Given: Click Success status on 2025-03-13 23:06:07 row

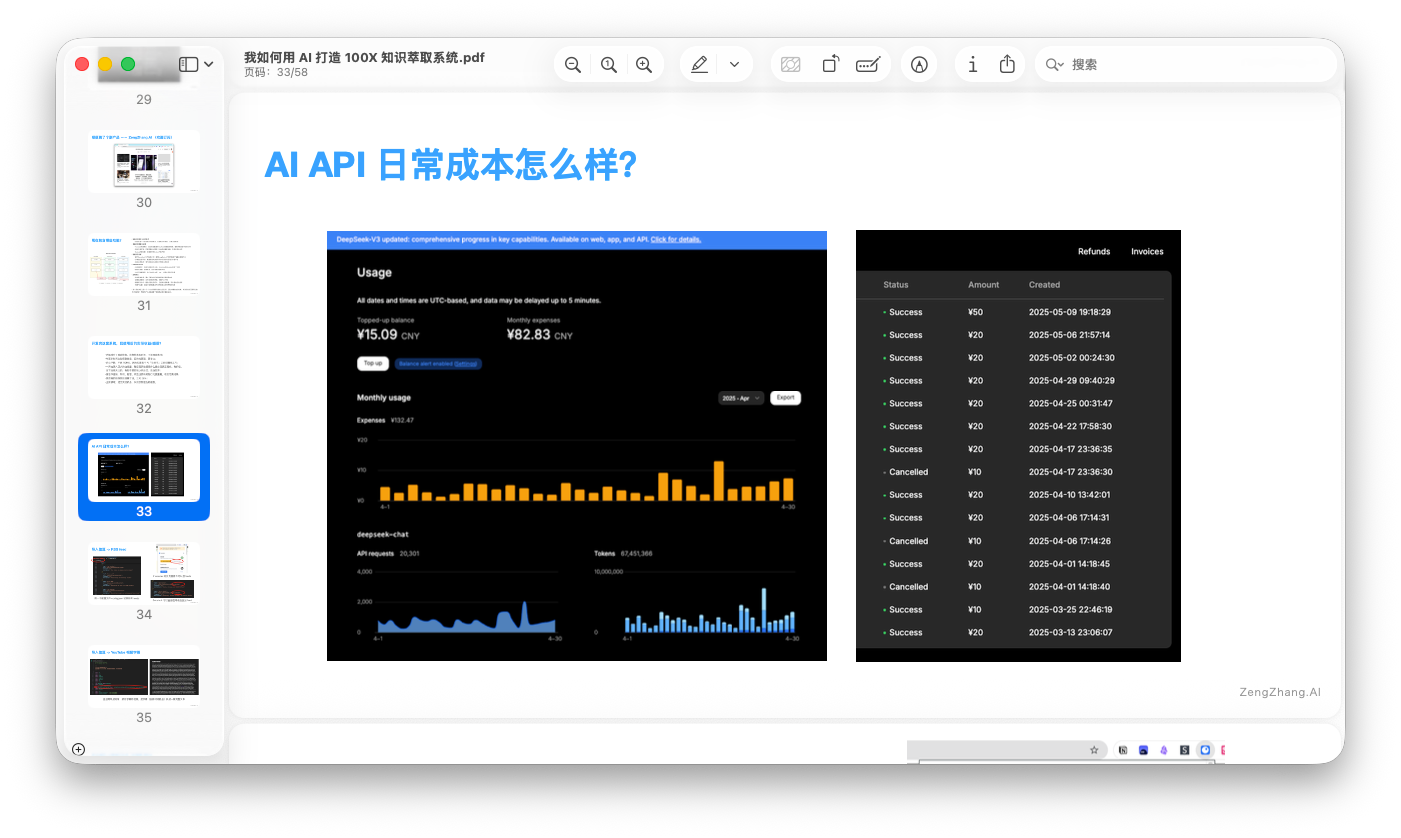Looking at the screenshot, I should (905, 632).
